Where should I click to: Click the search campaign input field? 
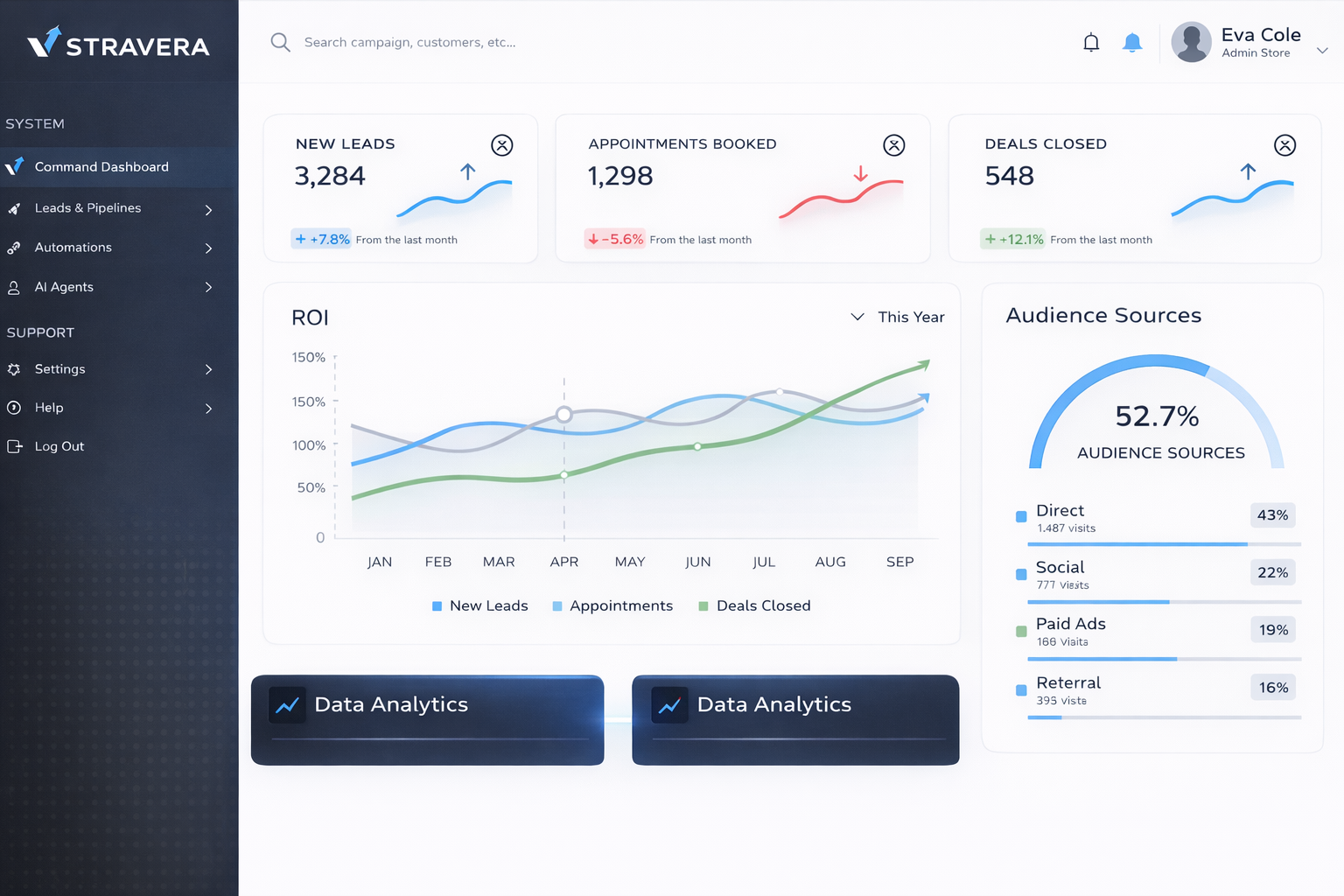(410, 42)
